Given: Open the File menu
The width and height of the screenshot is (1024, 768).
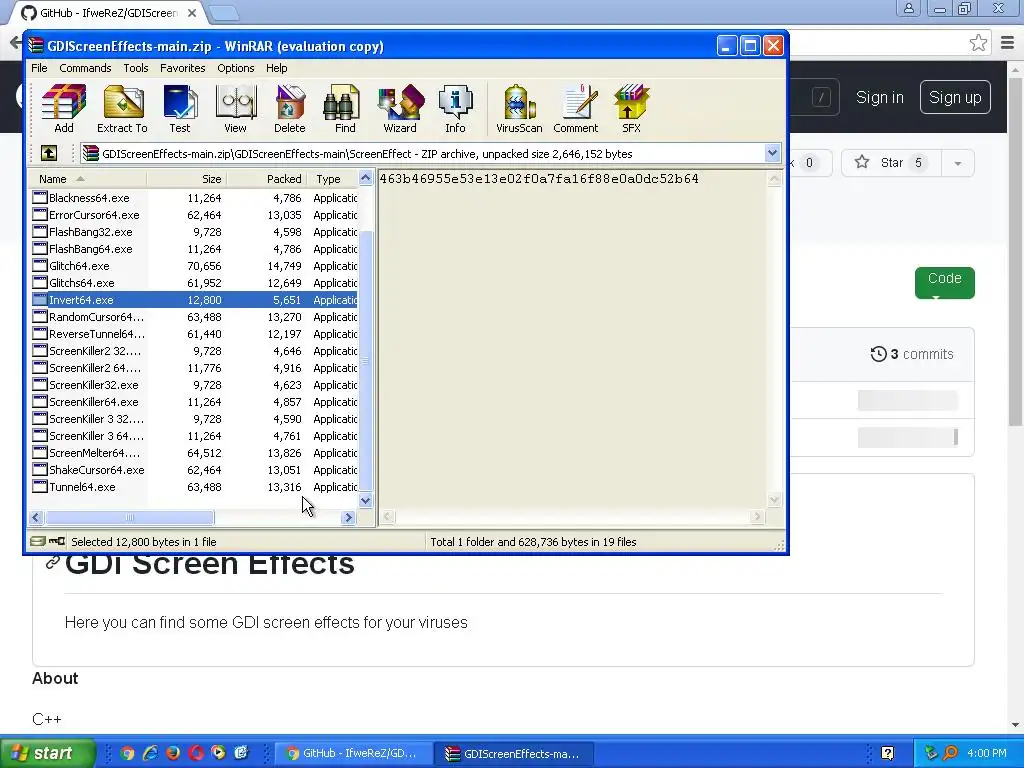Looking at the screenshot, I should pos(39,68).
